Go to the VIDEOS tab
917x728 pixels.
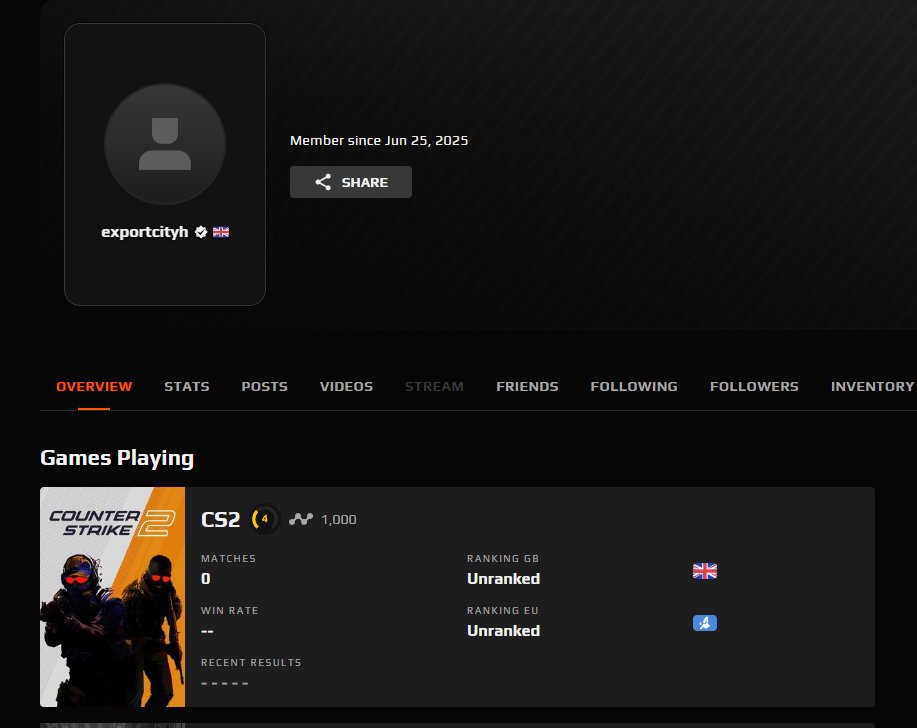click(346, 386)
